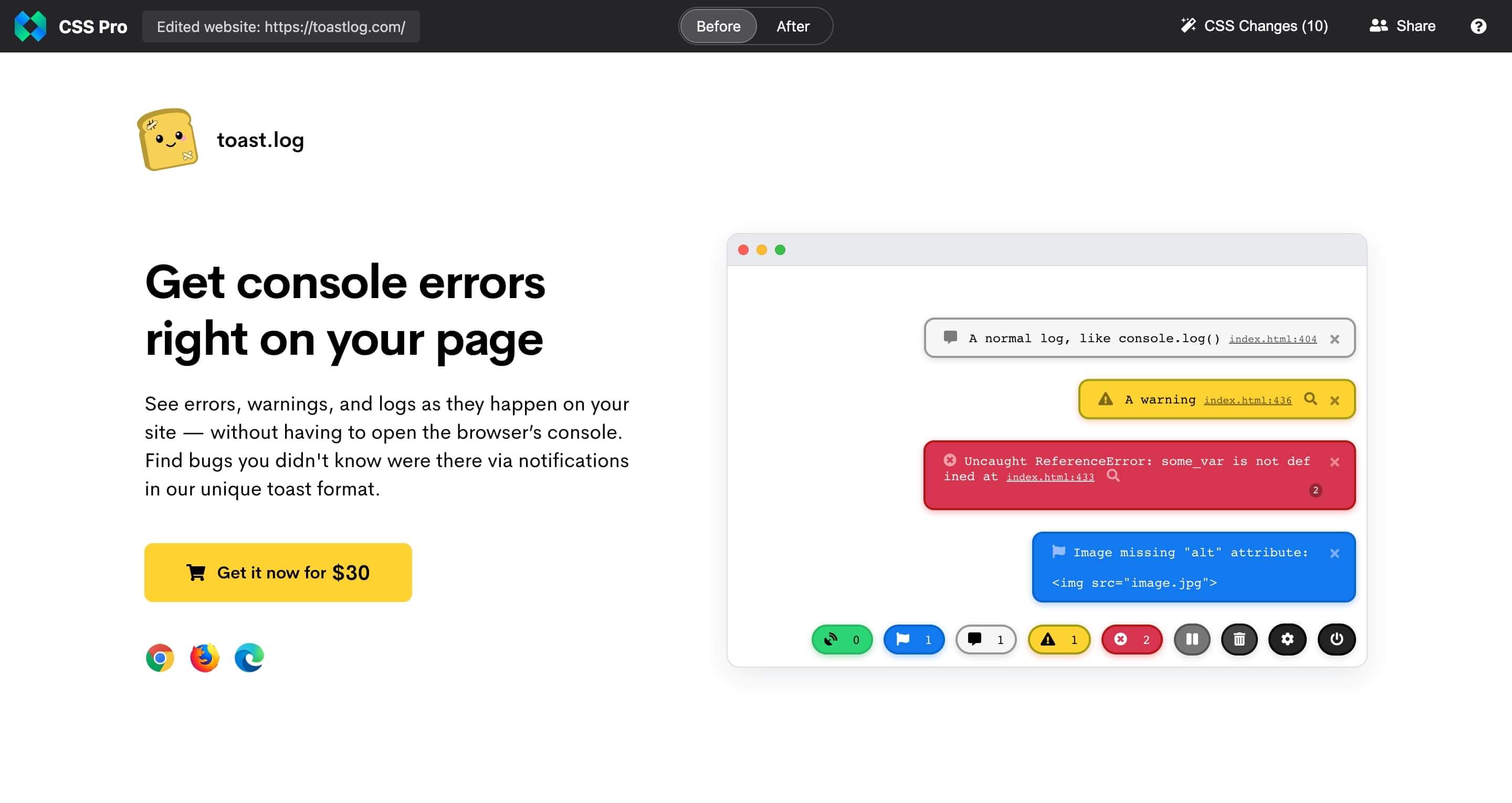Toggle the yellow warnings counter pill
The width and height of the screenshot is (1512, 803).
[x=1059, y=639]
